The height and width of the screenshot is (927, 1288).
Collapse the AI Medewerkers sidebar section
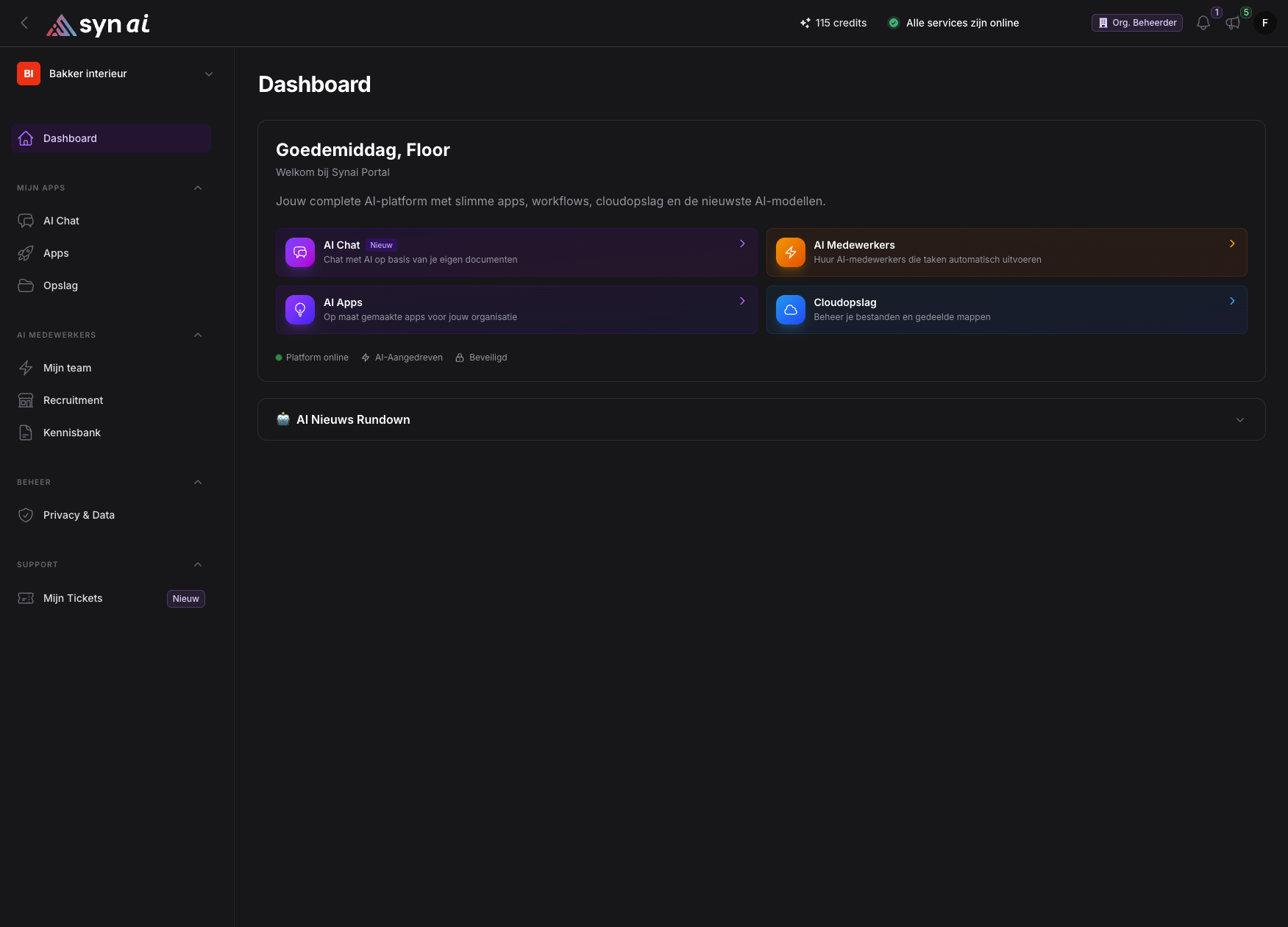click(x=197, y=335)
